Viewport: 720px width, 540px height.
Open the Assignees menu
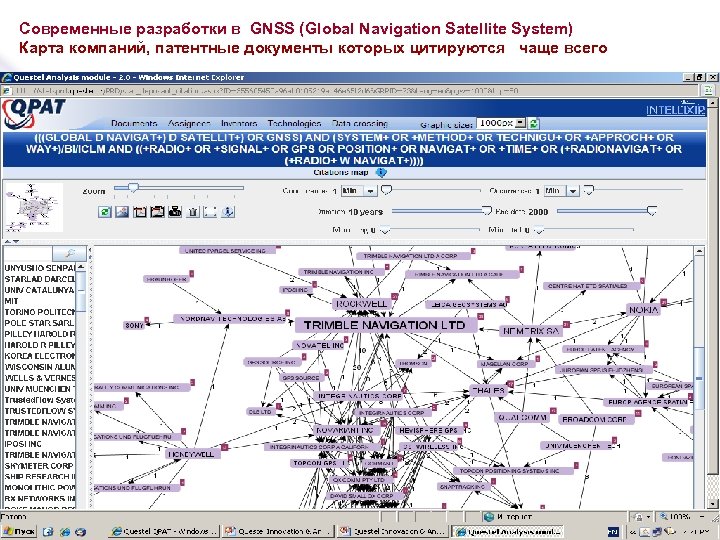pos(189,124)
